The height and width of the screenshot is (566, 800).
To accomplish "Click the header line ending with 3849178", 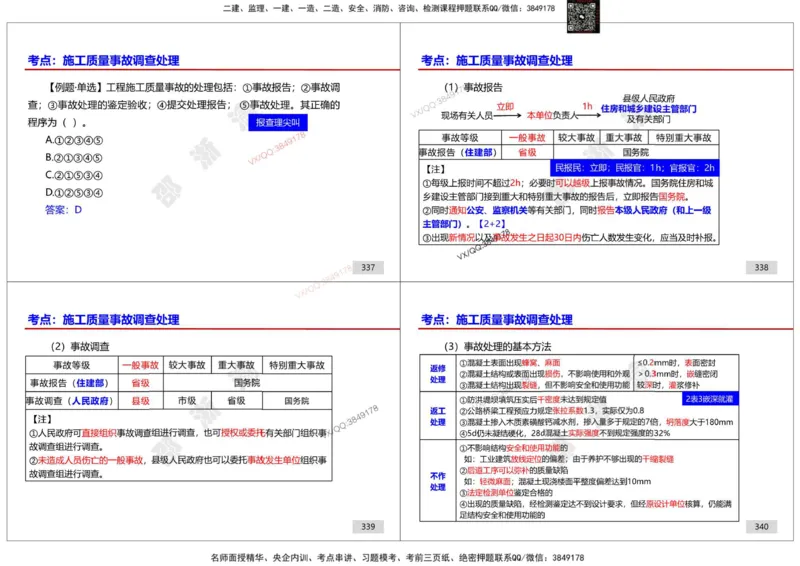I will click(389, 8).
